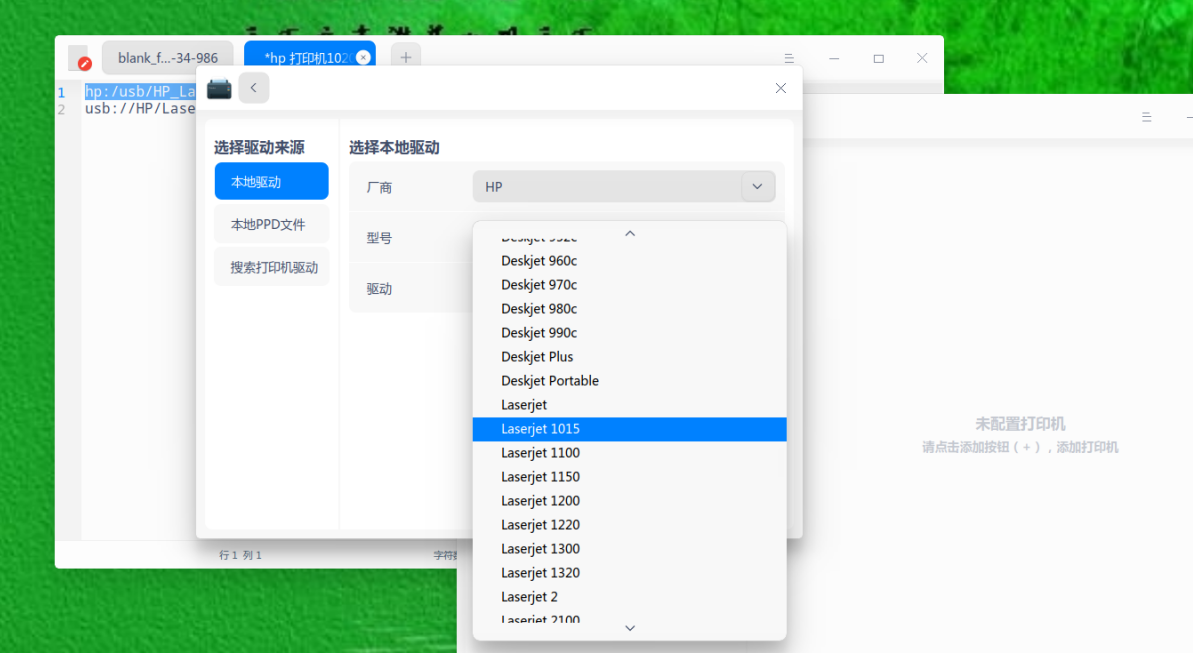Viewport: 1193px width, 653px height.
Task: Click the printer icon in dialog header
Action: click(218, 88)
